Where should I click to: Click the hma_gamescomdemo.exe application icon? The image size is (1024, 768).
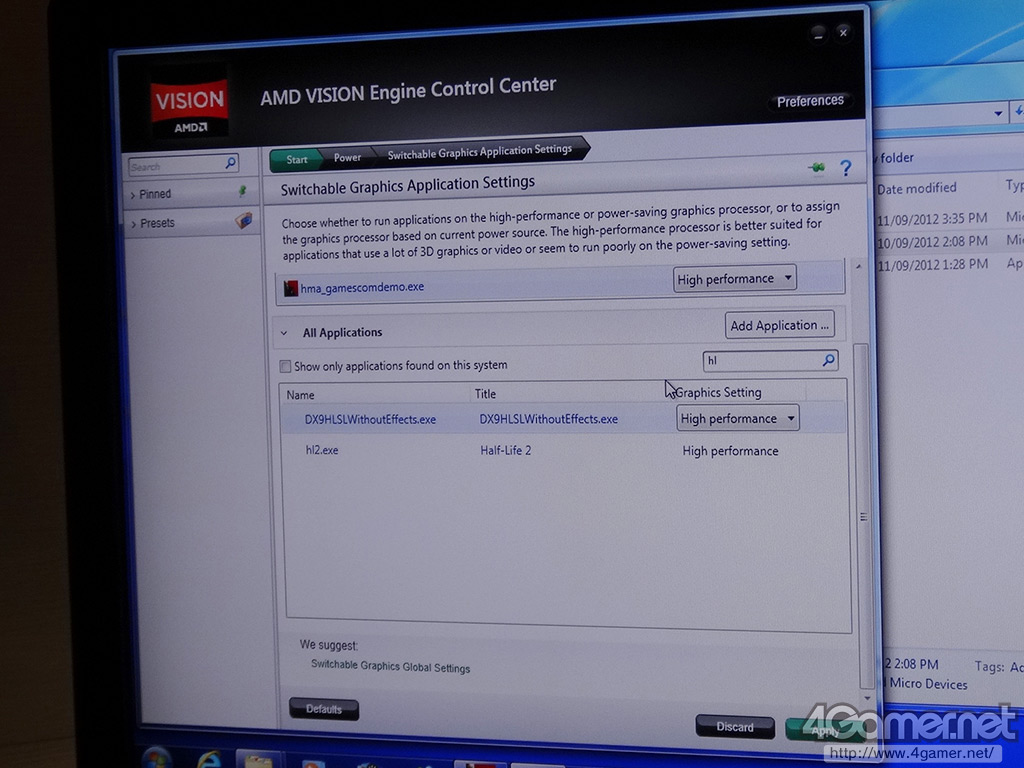click(x=291, y=288)
